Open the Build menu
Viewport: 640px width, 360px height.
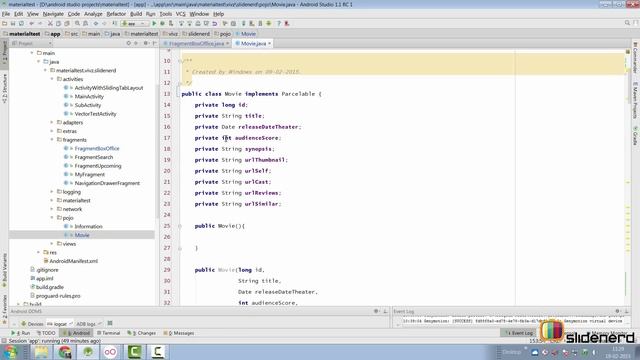136,14
